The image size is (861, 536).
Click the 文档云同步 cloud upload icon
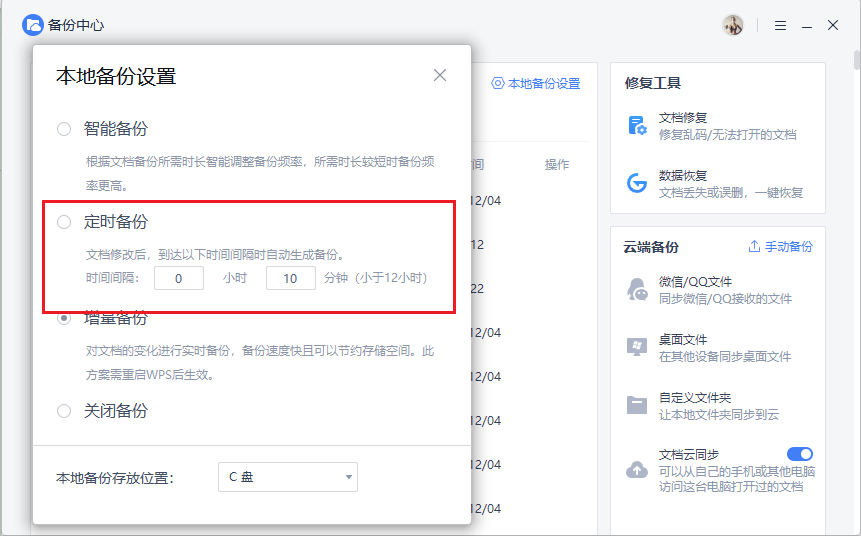tap(637, 469)
